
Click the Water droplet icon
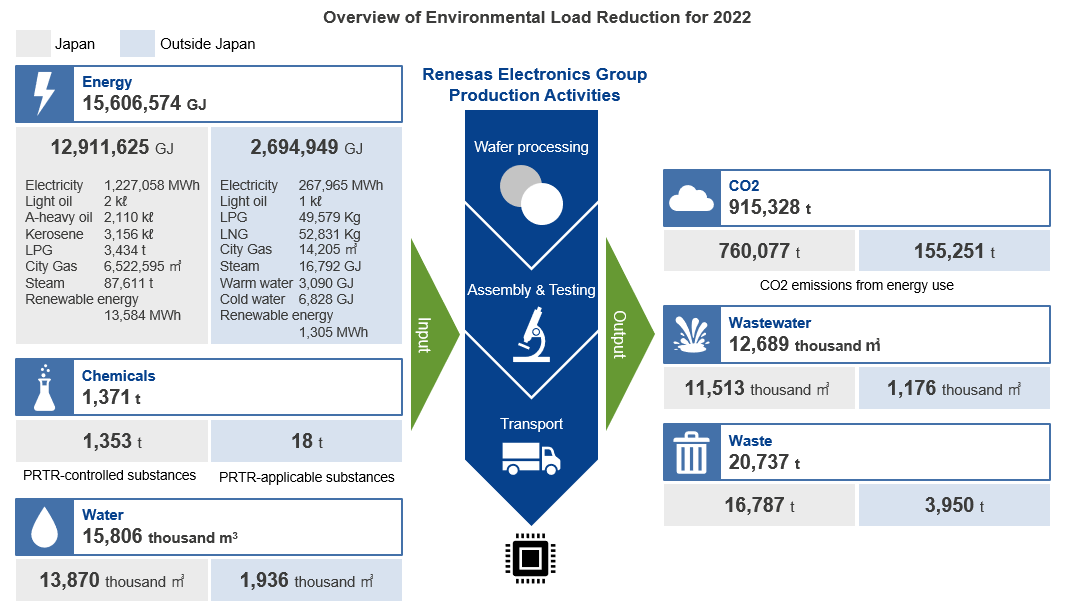44,527
